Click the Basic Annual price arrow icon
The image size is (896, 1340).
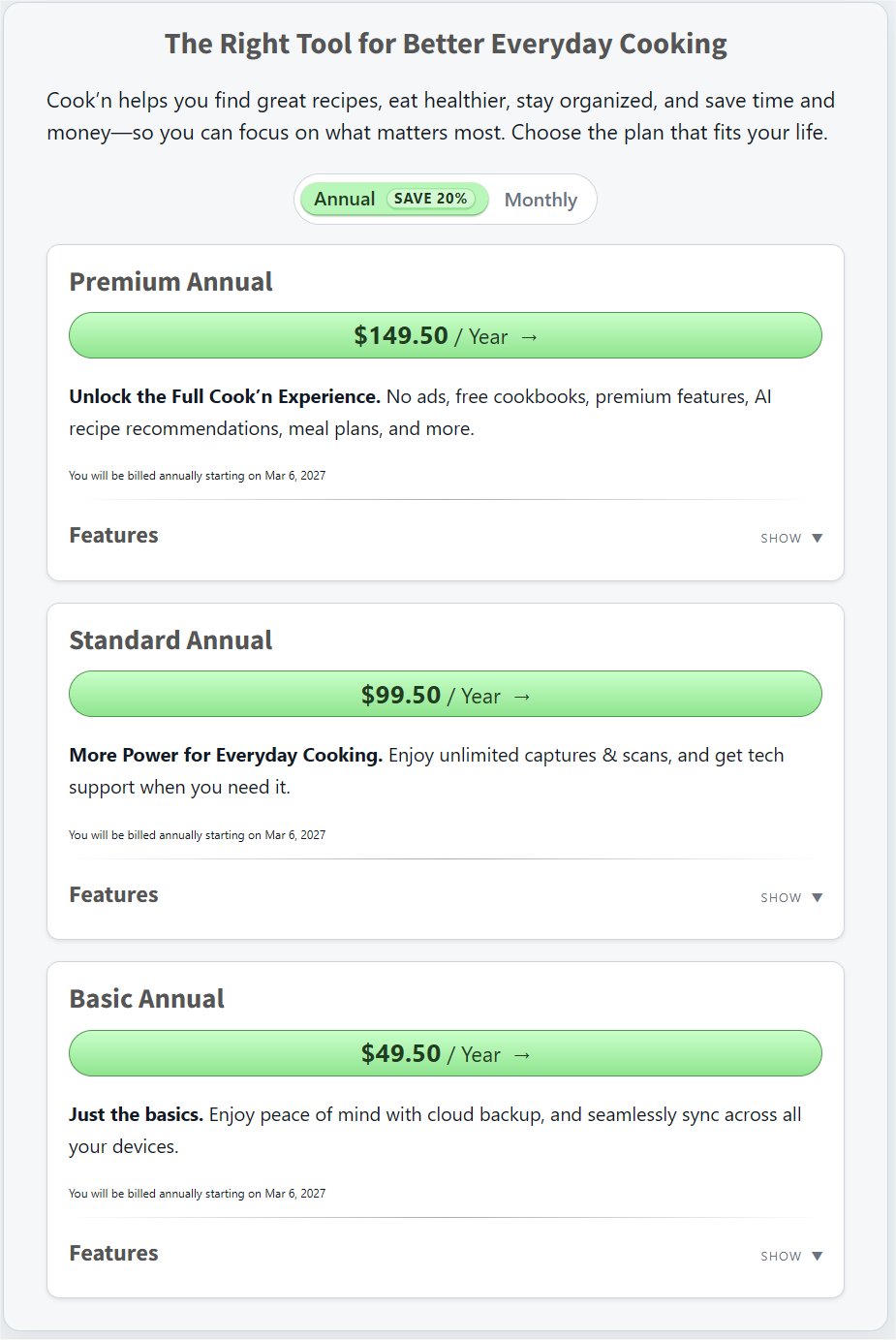(x=522, y=1055)
